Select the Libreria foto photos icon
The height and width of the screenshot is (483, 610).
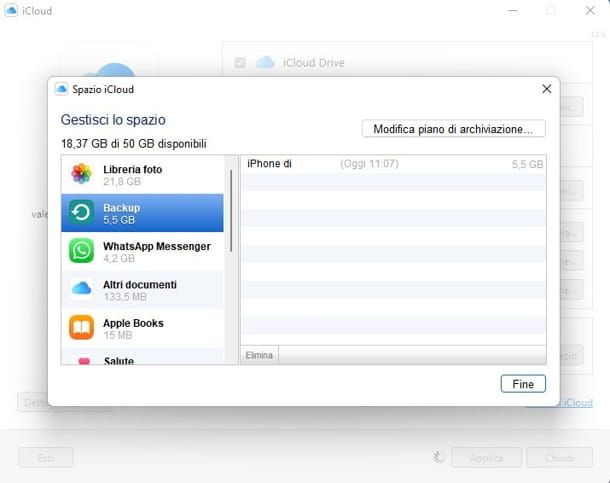(81, 174)
